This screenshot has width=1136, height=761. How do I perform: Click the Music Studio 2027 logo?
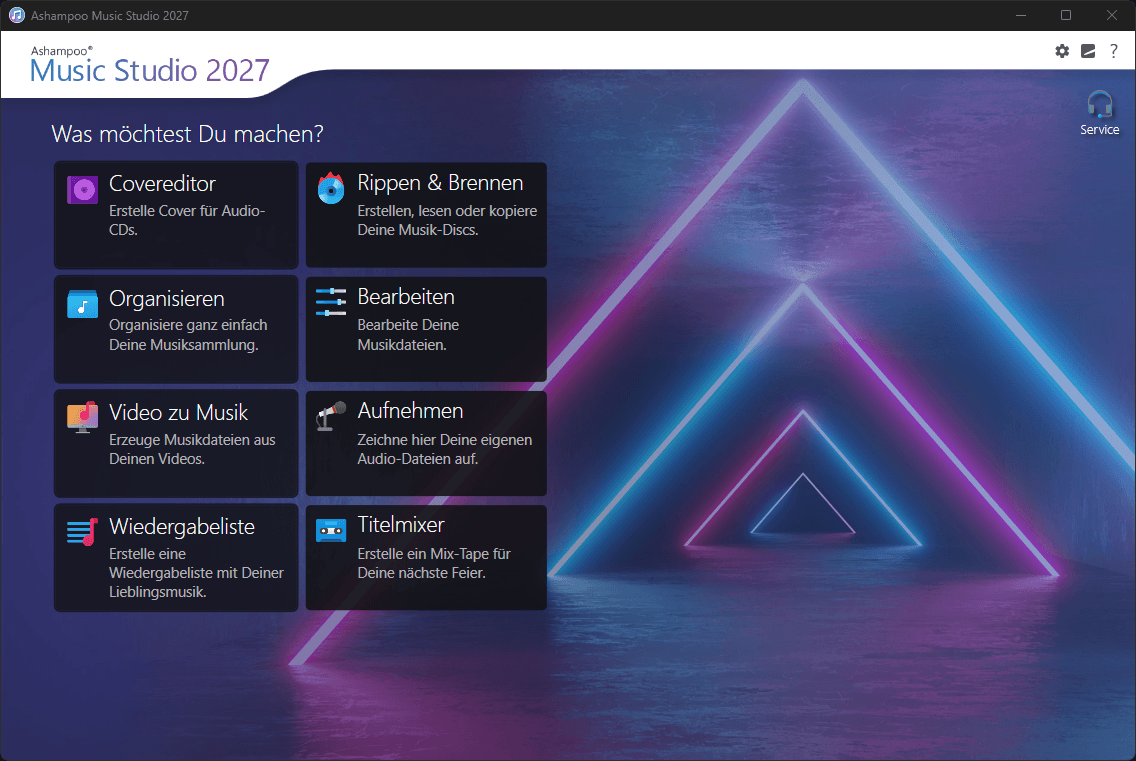point(149,65)
